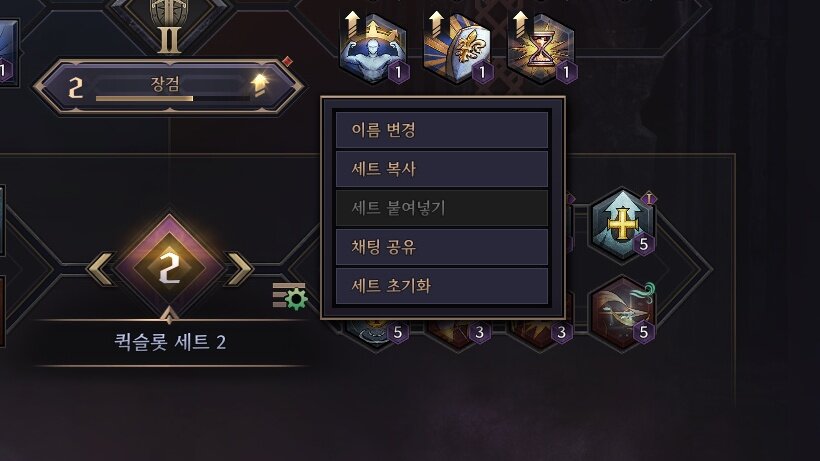
Task: Choose 세트 복사 from the context menu
Action: 442,169
